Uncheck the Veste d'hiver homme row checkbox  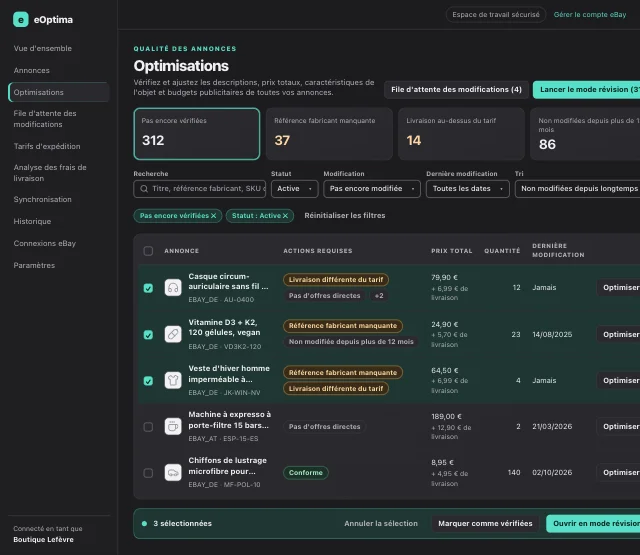pyautogui.click(x=148, y=381)
